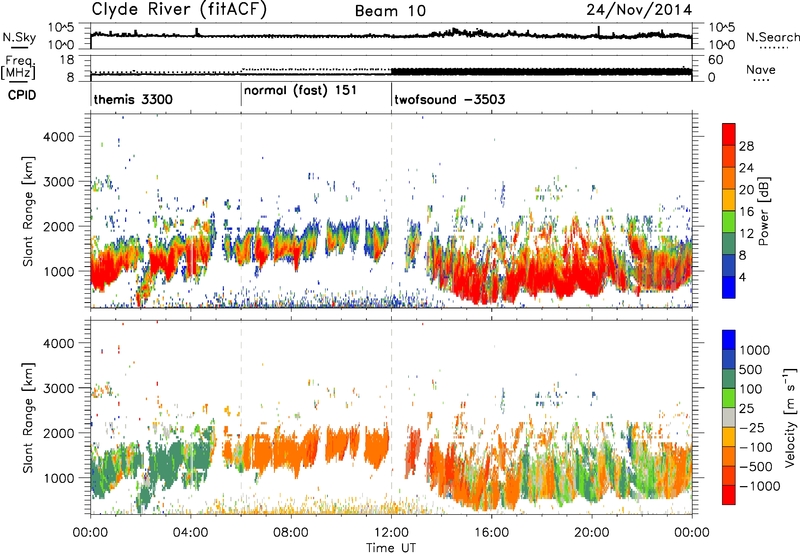Pick the yellow -100 to -25 velocity swatch
Viewport: 800px width, 554px height.
pos(729,437)
